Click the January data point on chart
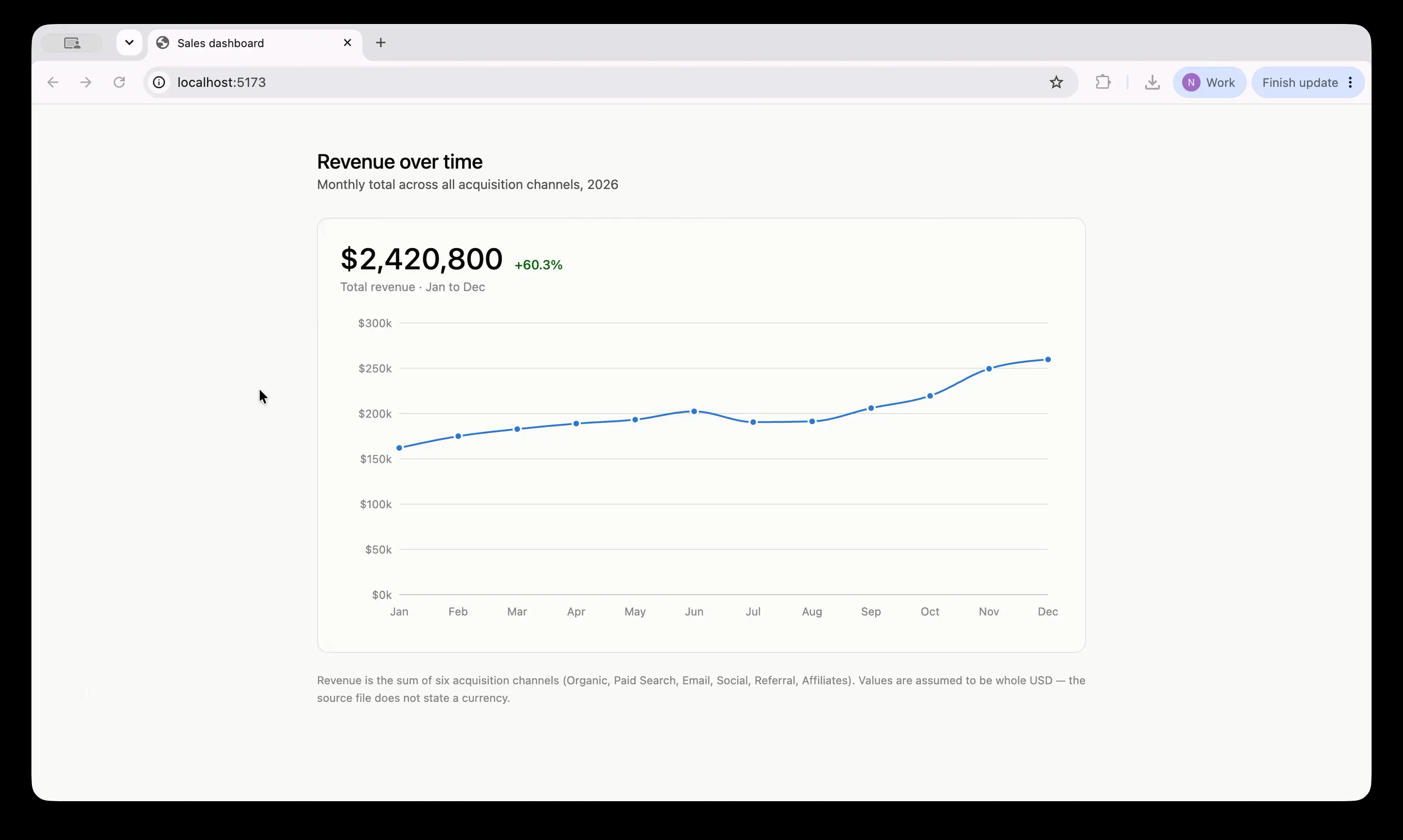The height and width of the screenshot is (840, 1403). [x=399, y=448]
